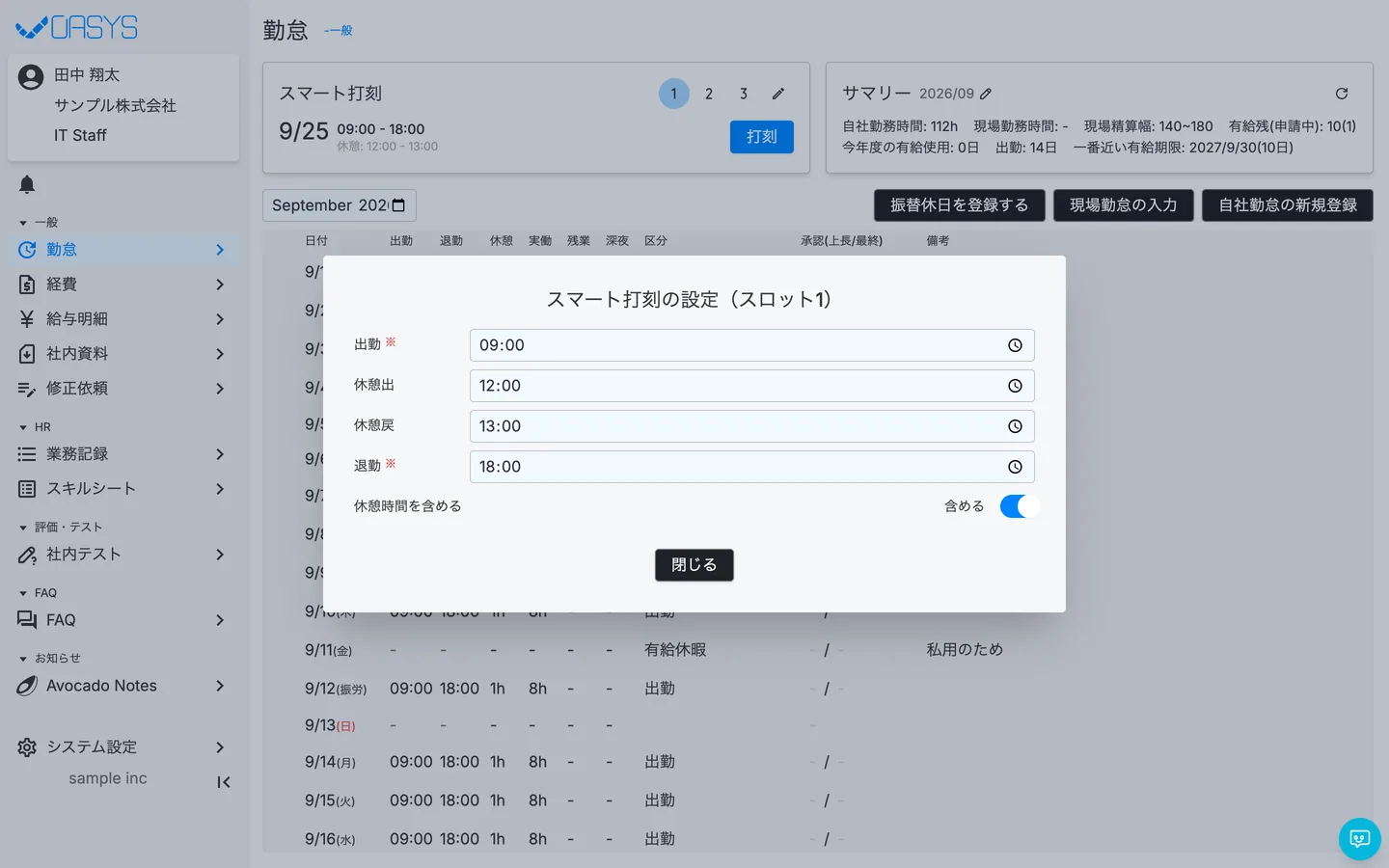Click 現場勤怠の入力 button

tap(1124, 205)
